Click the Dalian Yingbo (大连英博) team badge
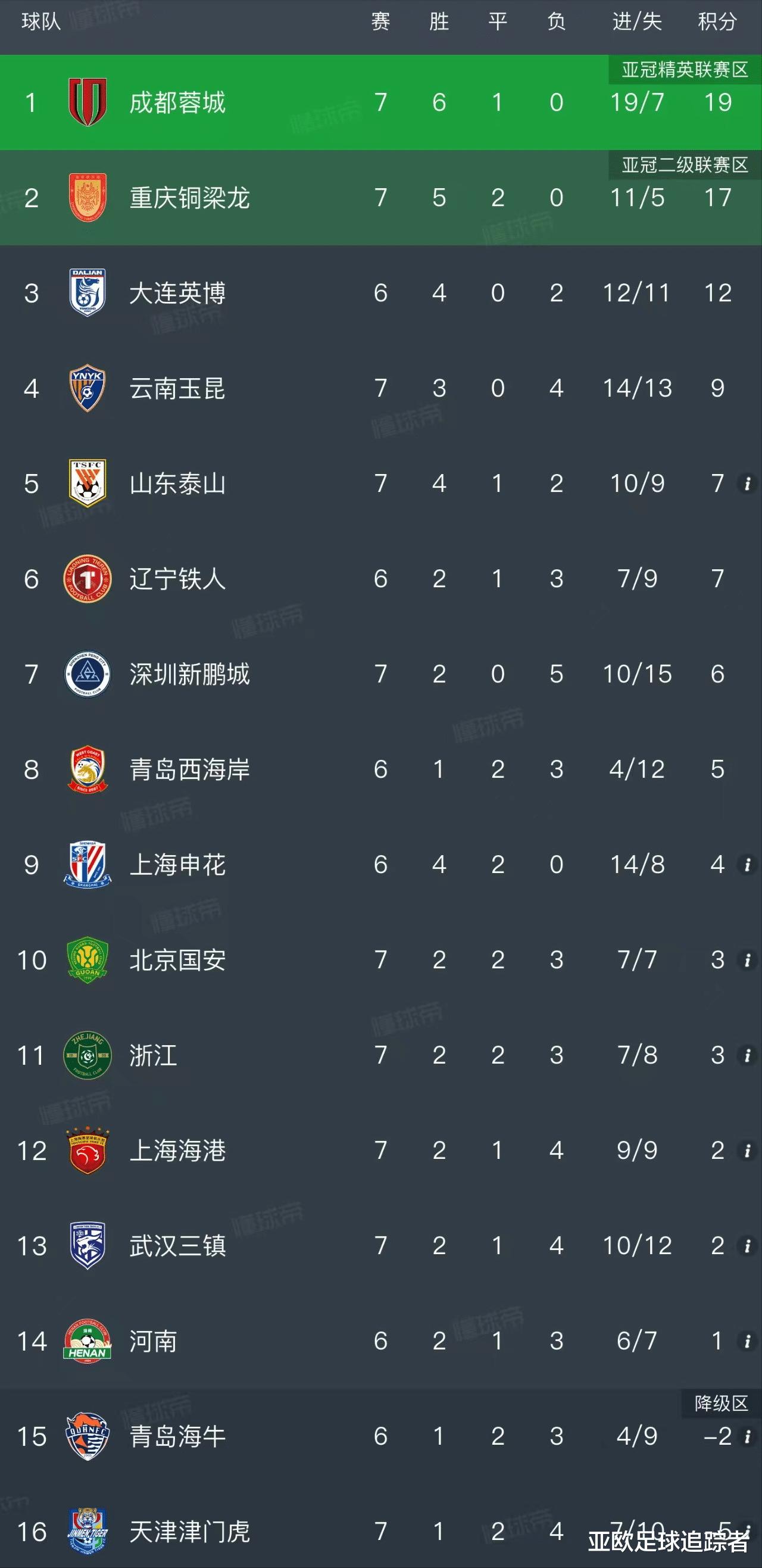 pos(88,293)
